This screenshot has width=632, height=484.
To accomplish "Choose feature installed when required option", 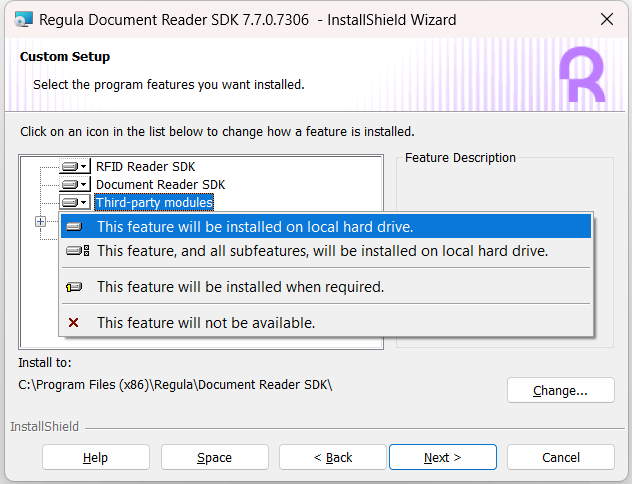I will pyautogui.click(x=326, y=287).
